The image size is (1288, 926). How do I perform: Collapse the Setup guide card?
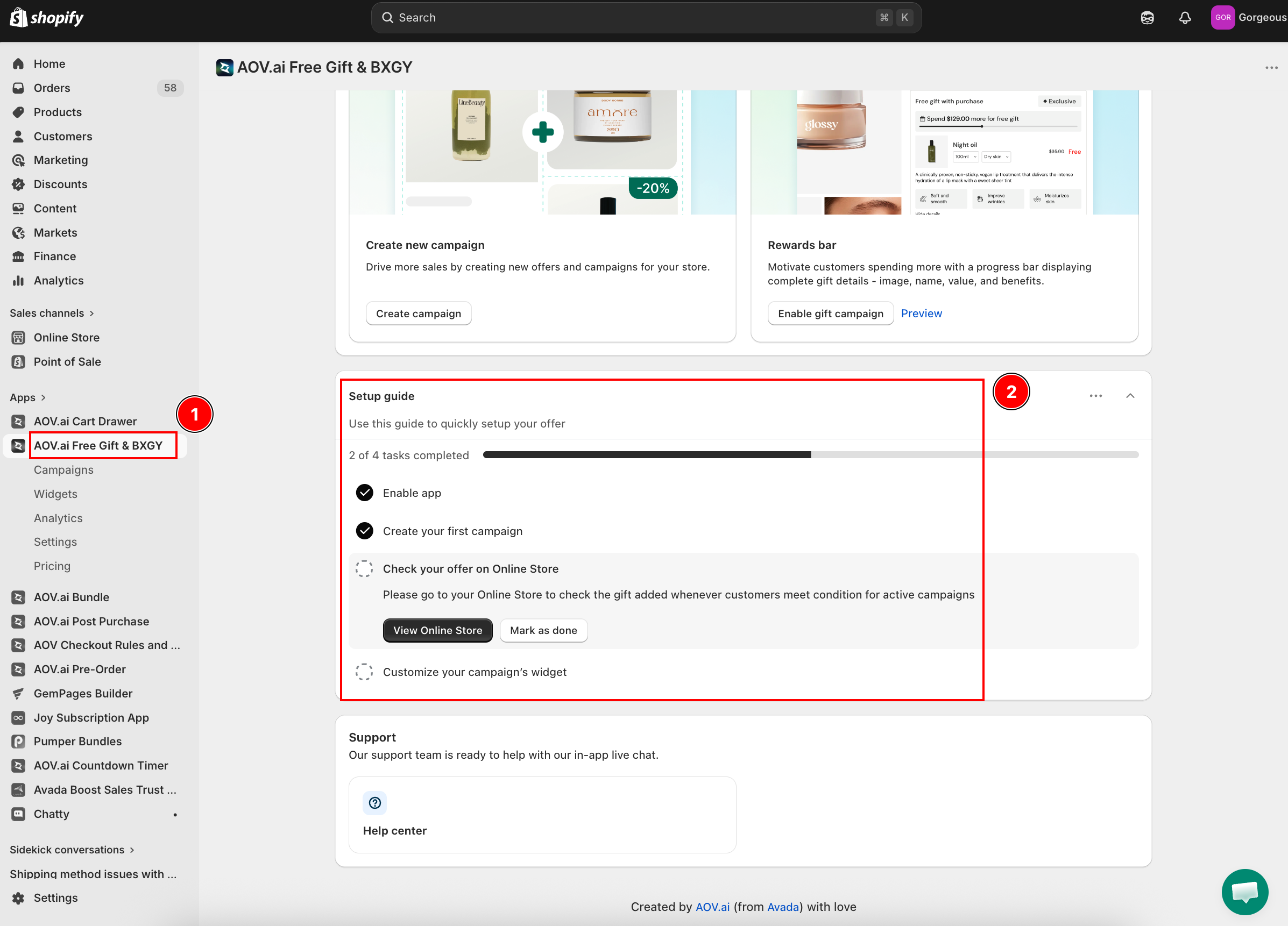[x=1130, y=396]
